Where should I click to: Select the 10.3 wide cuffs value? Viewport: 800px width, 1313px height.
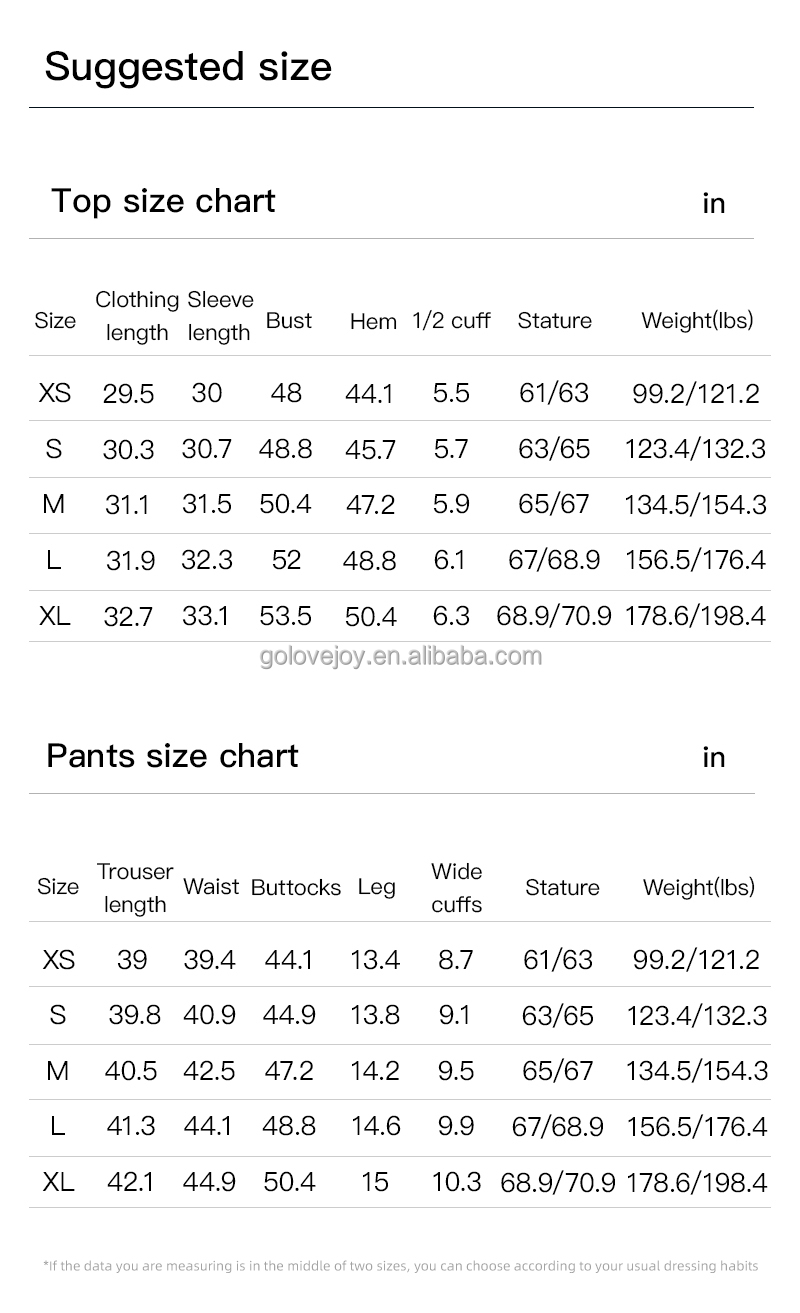[x=456, y=1182]
